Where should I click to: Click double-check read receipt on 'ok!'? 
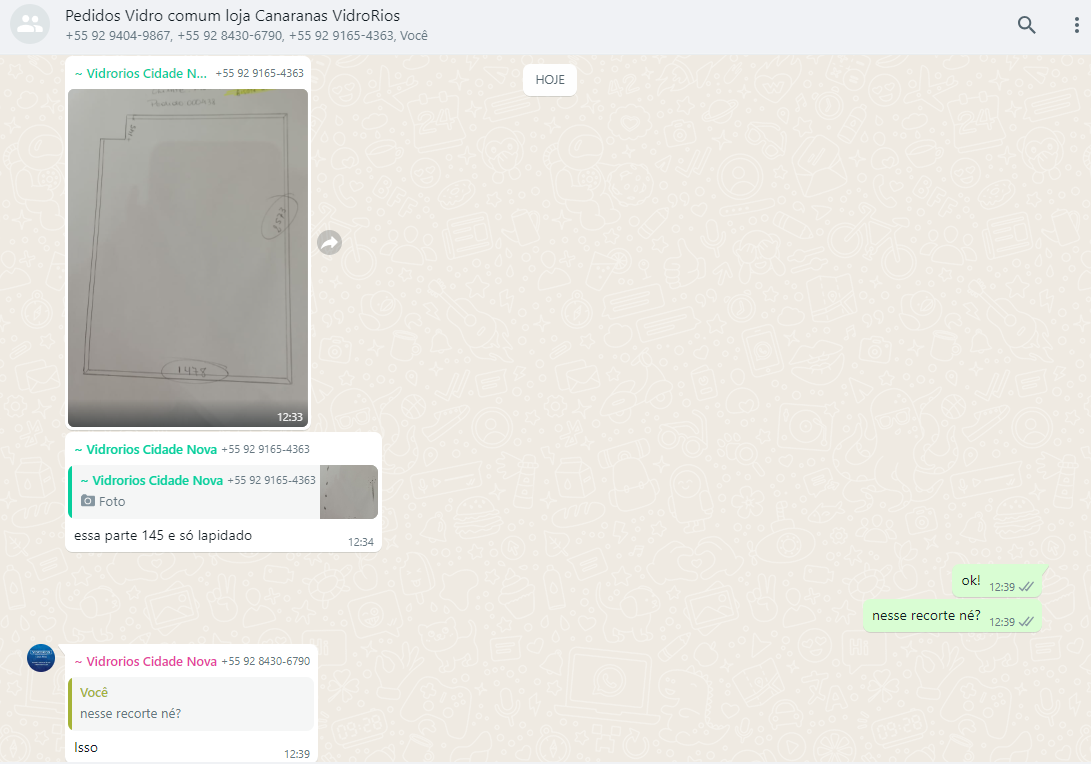coord(1026,587)
